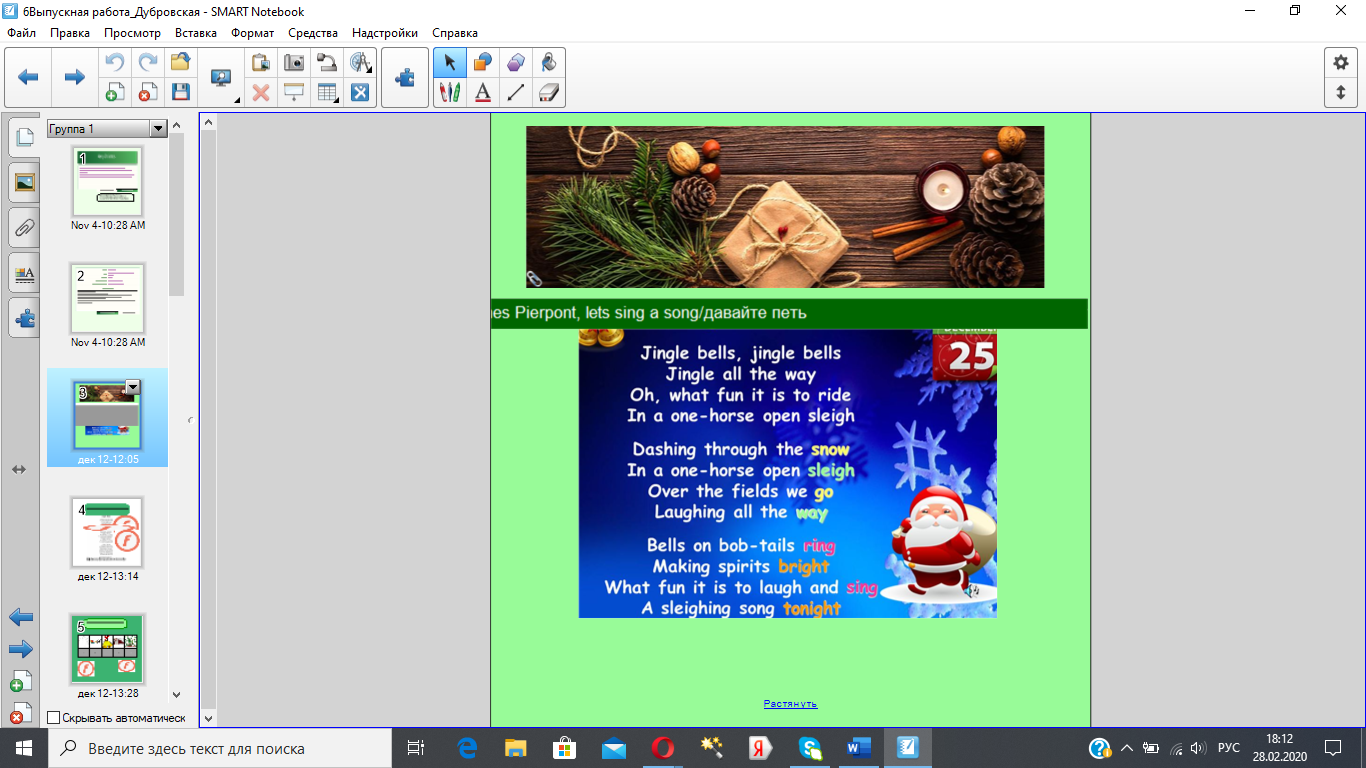Open the Gallery tab in sidebar

tap(25, 182)
